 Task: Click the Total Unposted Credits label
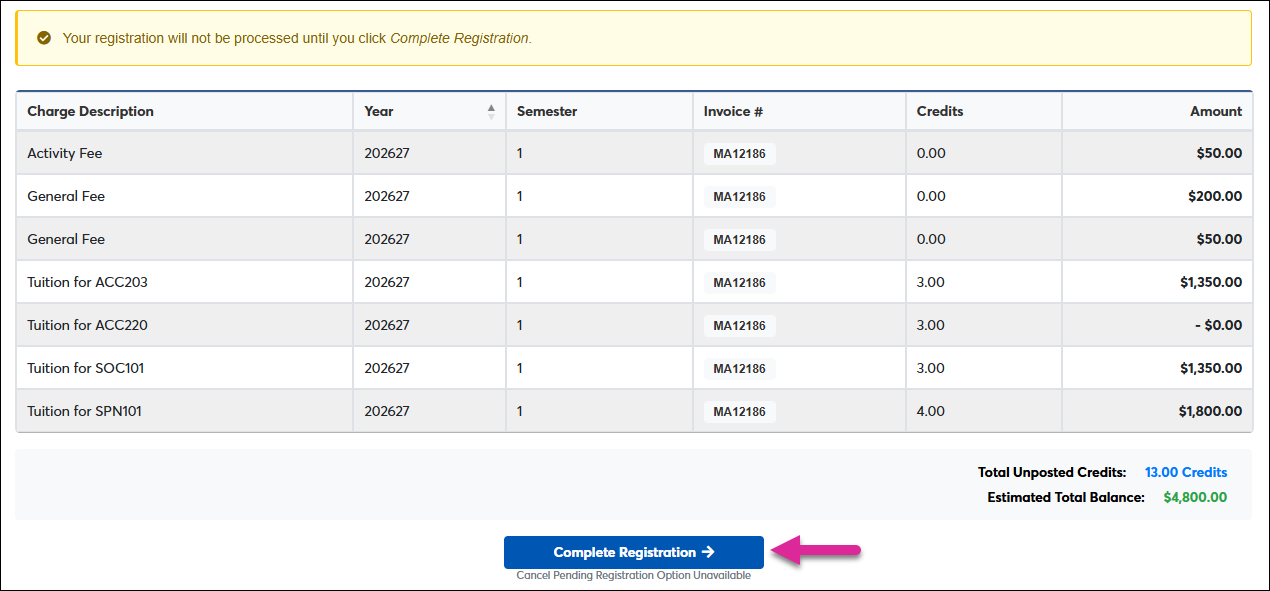(1052, 472)
